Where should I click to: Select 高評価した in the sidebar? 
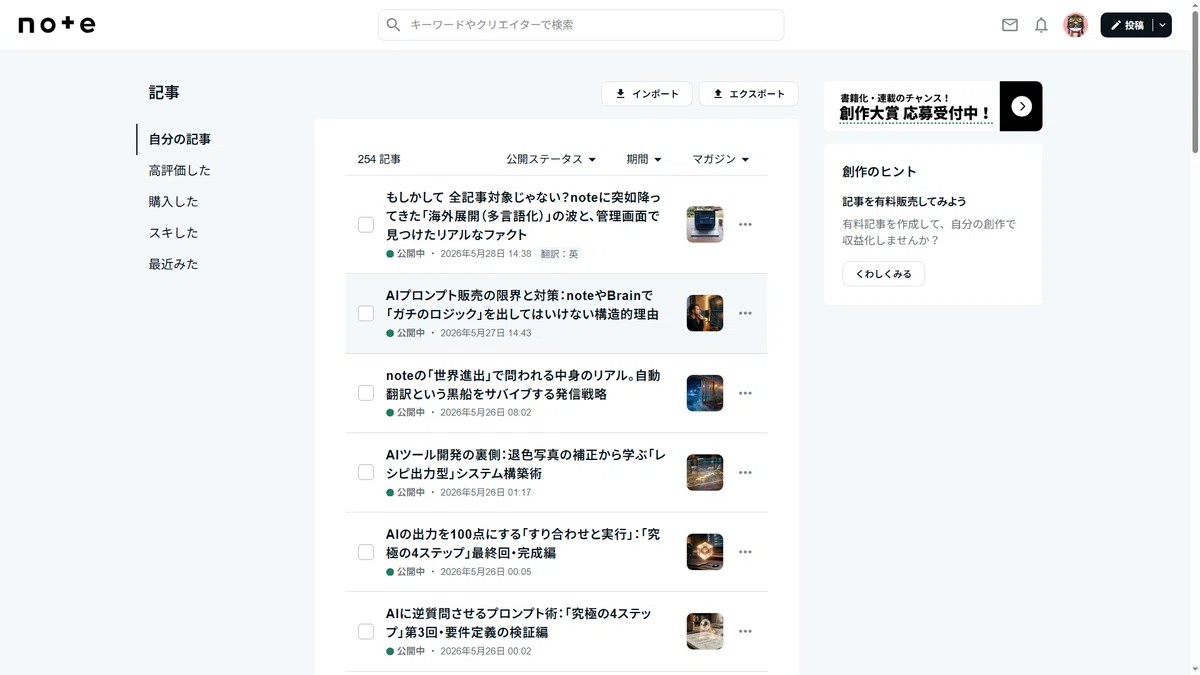coord(180,170)
